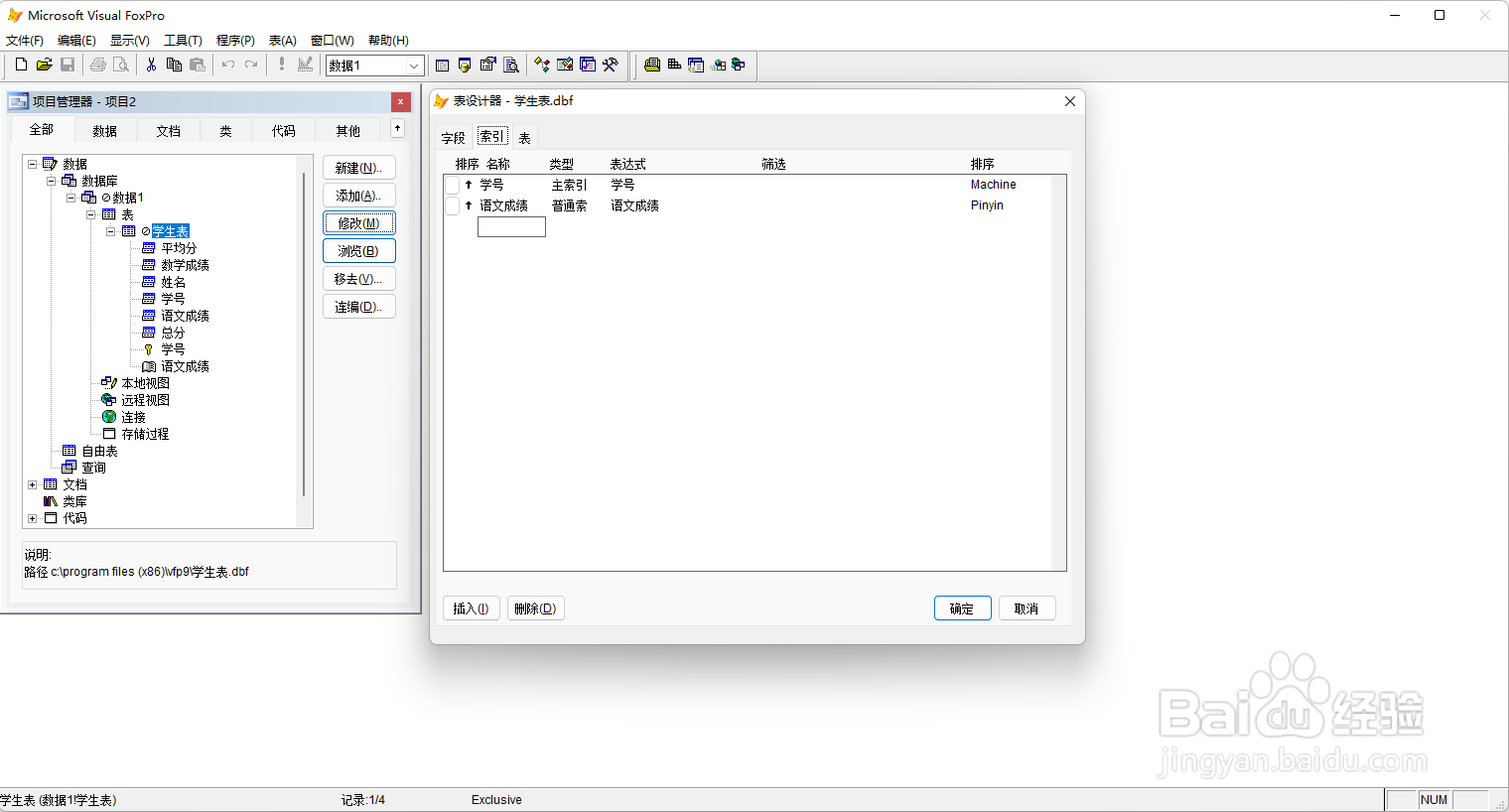
Task: Switch to the 字段 tab in the table designer
Action: click(453, 136)
